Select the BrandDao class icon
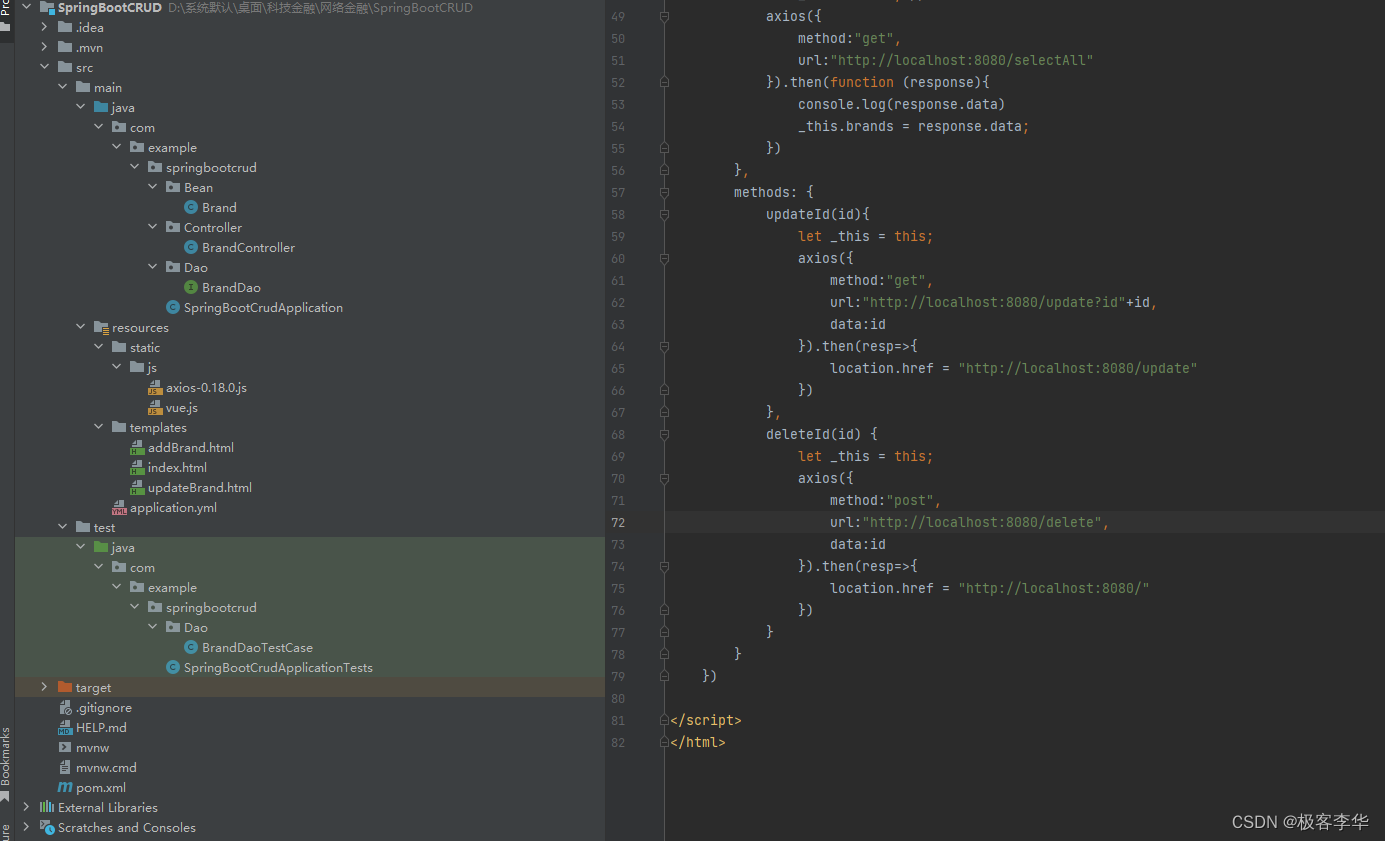Image resolution: width=1385 pixels, height=841 pixels. click(192, 287)
